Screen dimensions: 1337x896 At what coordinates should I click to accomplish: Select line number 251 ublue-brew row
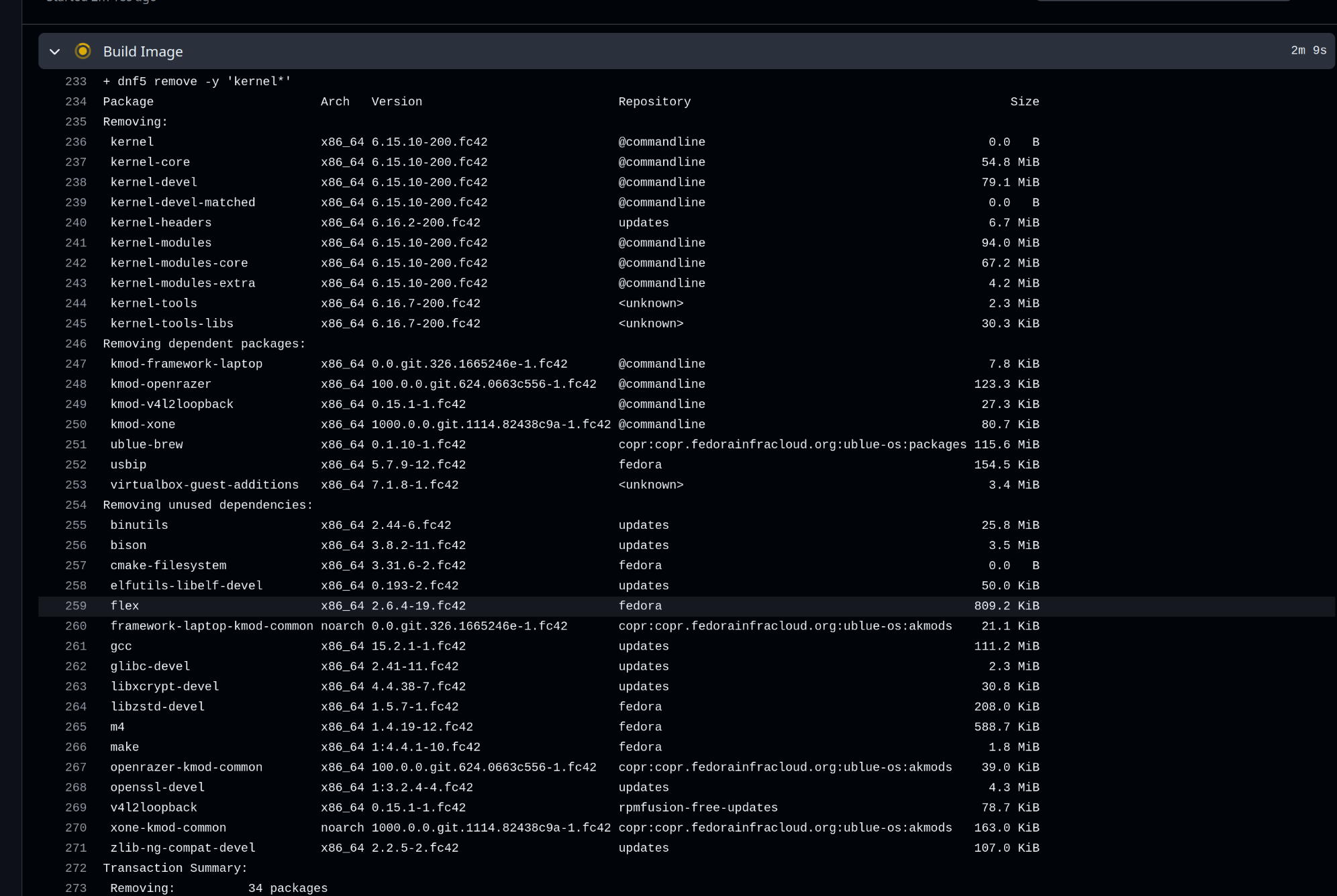(x=76, y=444)
